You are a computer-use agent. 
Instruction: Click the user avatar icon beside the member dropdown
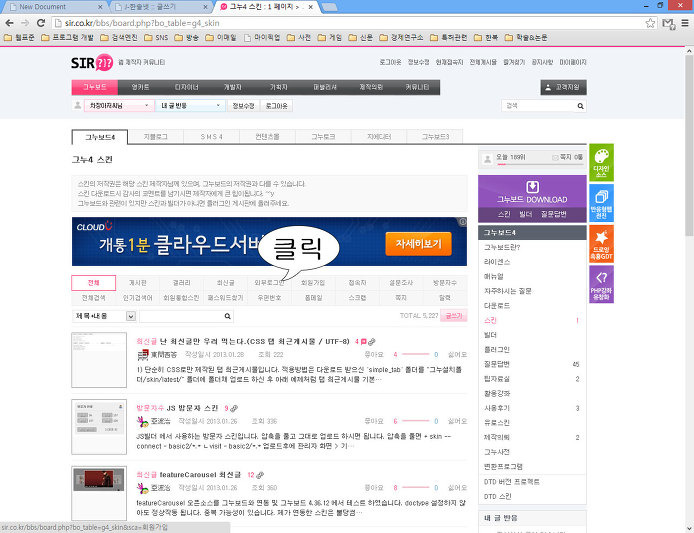click(77, 105)
